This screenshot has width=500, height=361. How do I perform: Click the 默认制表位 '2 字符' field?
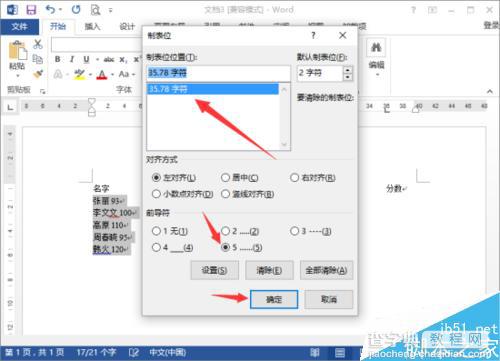320,73
